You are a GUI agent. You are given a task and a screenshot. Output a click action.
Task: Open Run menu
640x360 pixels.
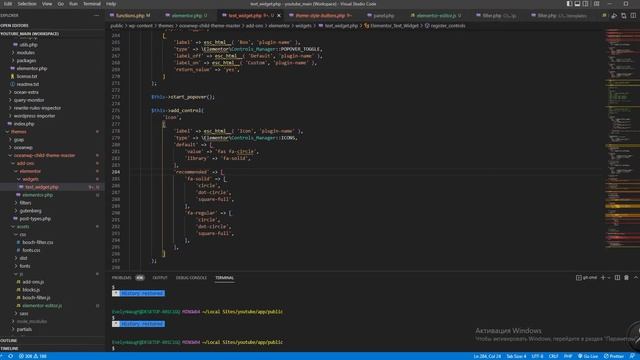coord(73,4)
